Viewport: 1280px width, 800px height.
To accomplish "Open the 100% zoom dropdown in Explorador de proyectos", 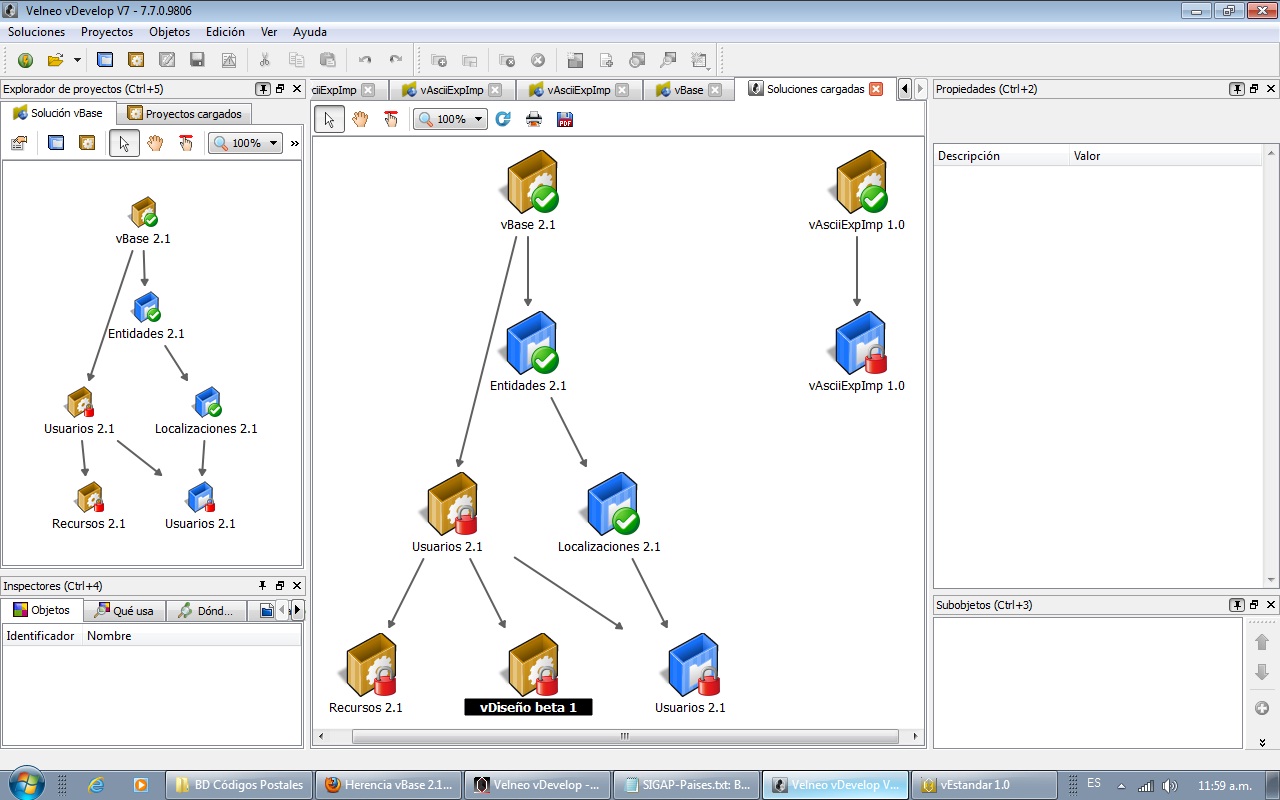I will (x=245, y=143).
